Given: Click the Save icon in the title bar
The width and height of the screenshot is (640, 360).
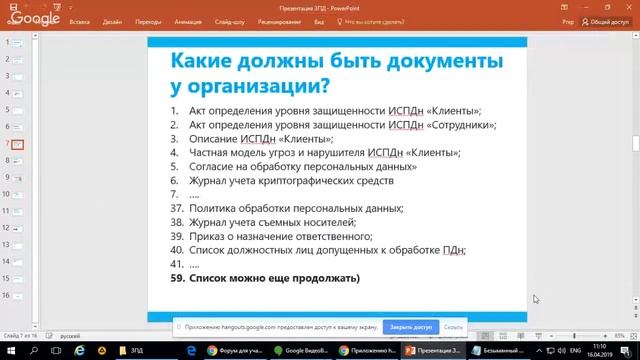Looking at the screenshot, I should [x=13, y=7].
